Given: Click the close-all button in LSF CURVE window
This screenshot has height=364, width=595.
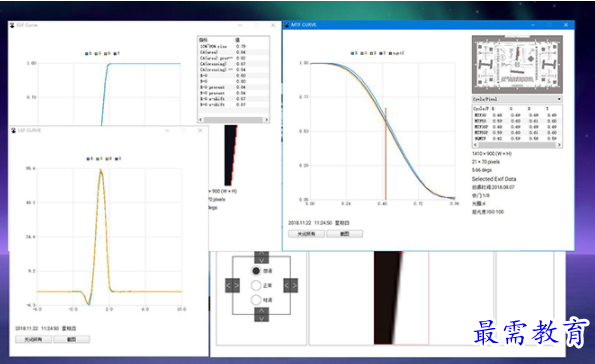Looking at the screenshot, I should click(x=33, y=339).
